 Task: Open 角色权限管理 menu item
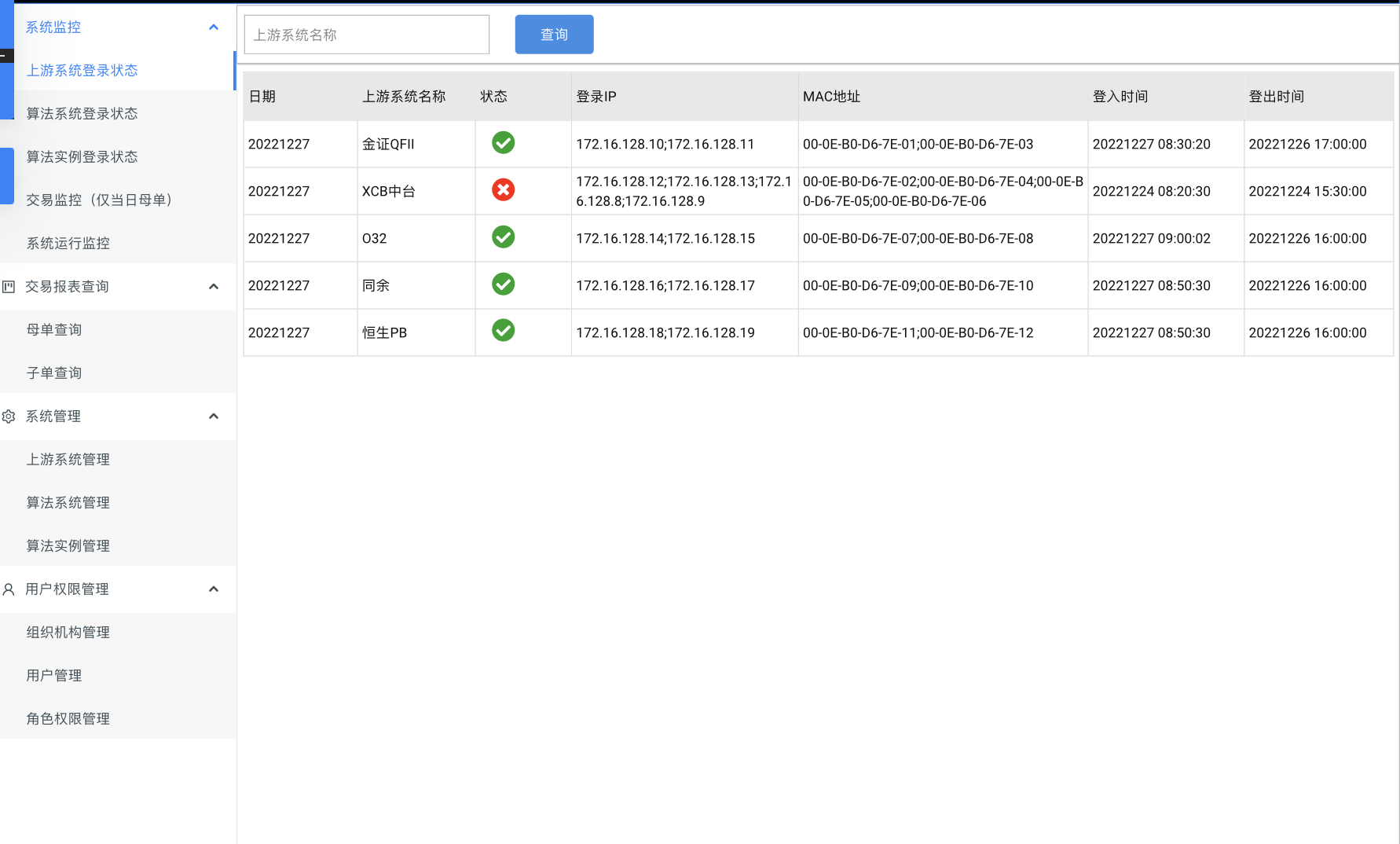(x=118, y=719)
